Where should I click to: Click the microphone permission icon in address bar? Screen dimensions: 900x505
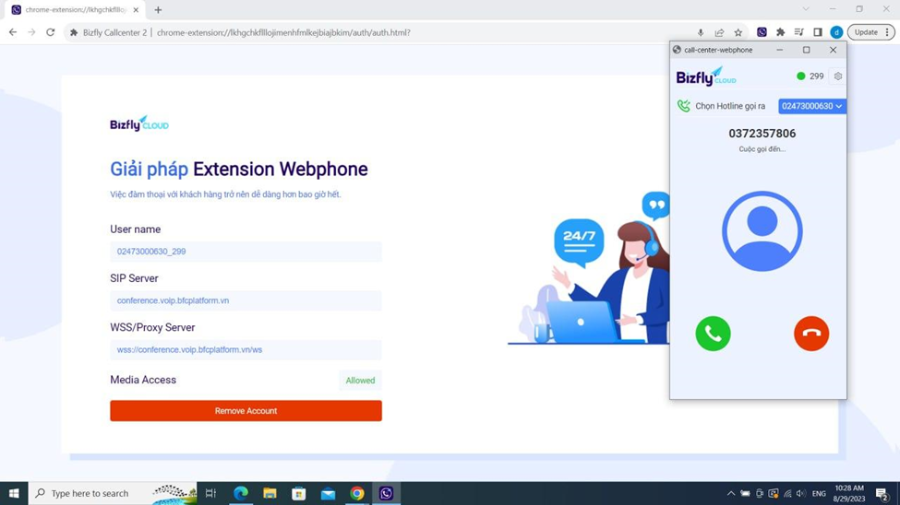pos(700,33)
